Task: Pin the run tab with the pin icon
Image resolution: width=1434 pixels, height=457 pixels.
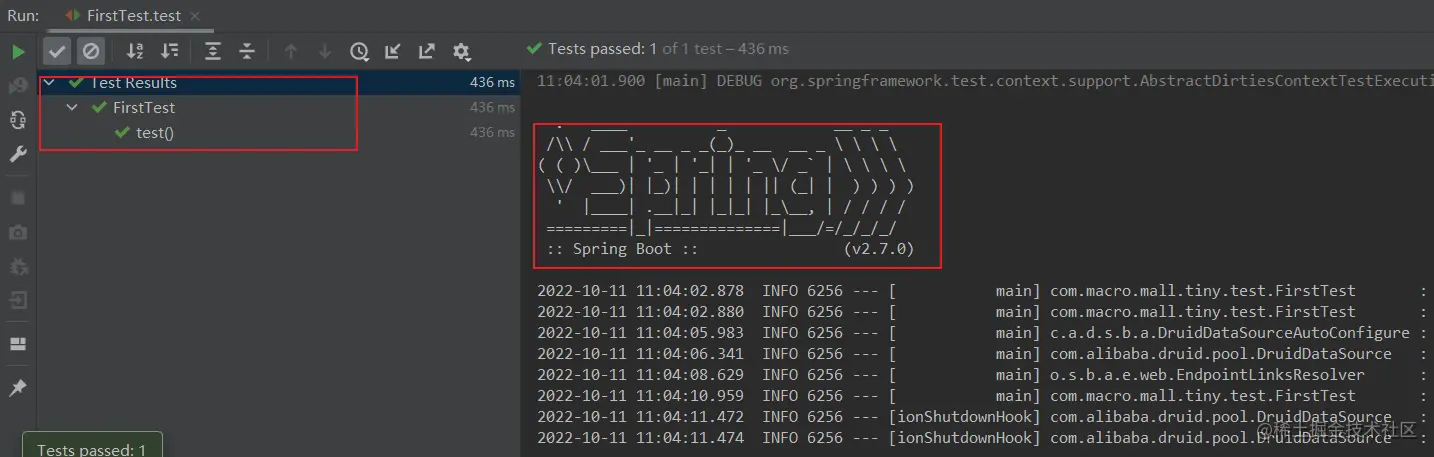Action: (18, 388)
